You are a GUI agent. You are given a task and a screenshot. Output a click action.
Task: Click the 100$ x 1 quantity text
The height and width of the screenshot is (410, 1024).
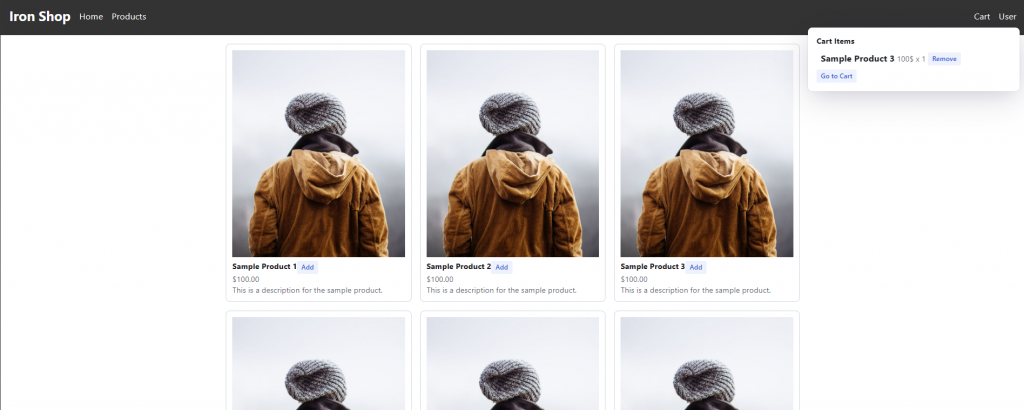(x=911, y=59)
